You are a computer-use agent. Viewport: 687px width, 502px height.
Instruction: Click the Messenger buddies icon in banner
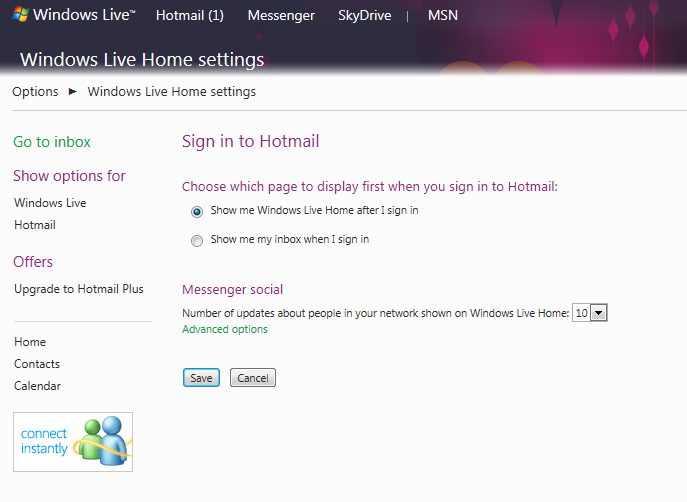pos(103,441)
